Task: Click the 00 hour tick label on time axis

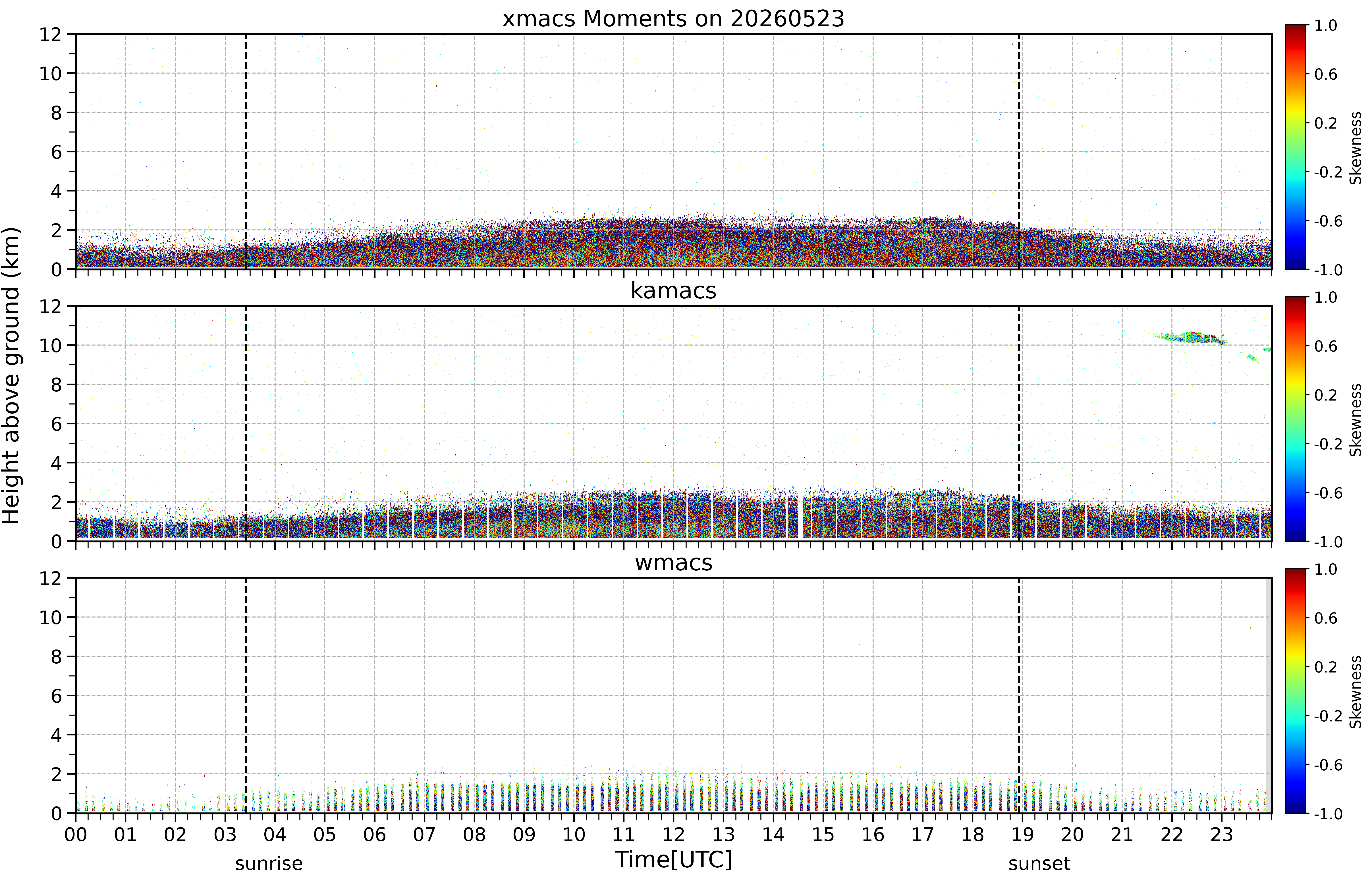Action: (76, 834)
